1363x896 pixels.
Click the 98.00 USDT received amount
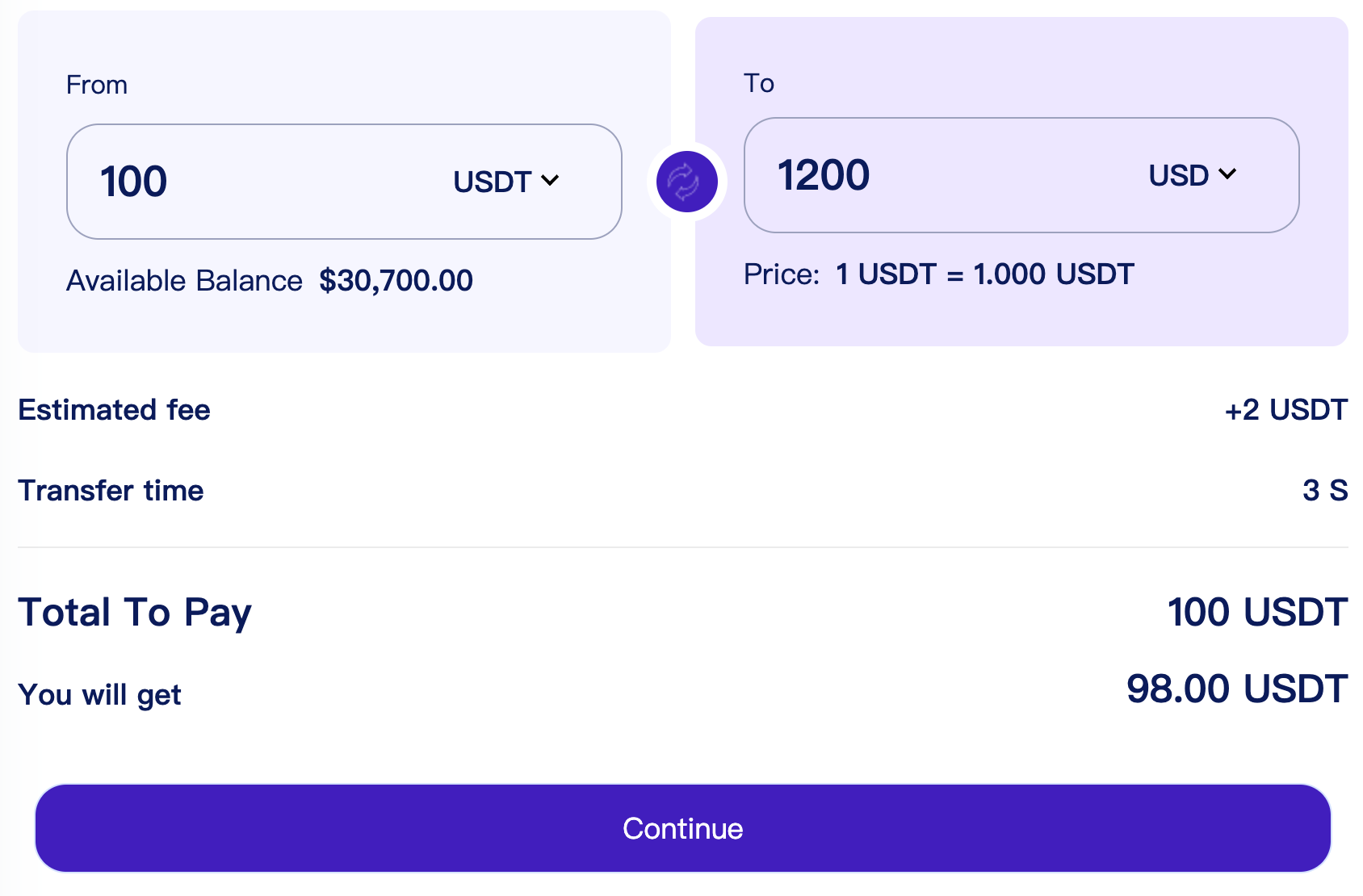point(1236,689)
